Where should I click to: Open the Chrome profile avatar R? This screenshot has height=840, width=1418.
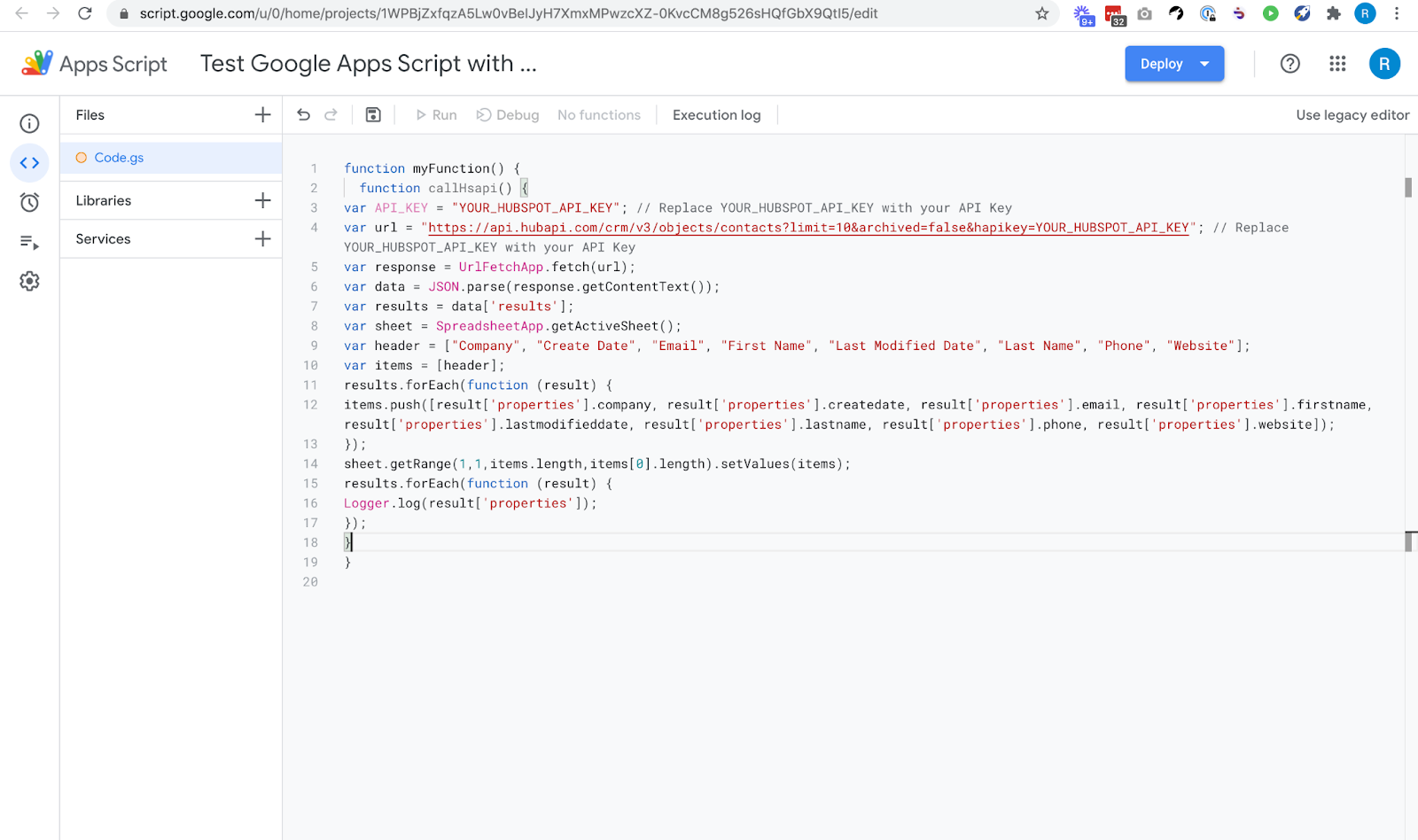(x=1366, y=13)
